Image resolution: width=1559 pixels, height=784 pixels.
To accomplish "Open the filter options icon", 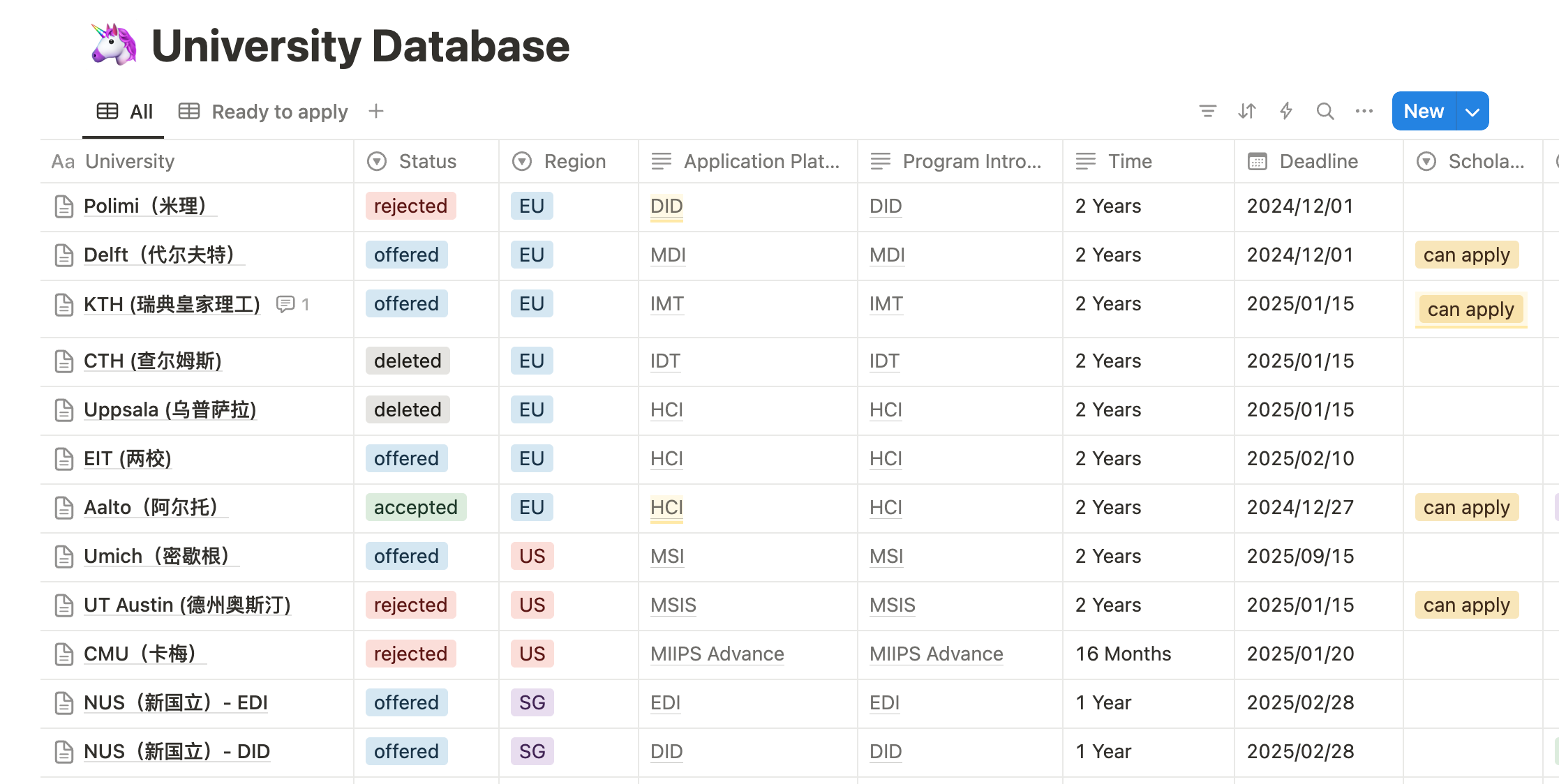I will pyautogui.click(x=1208, y=111).
